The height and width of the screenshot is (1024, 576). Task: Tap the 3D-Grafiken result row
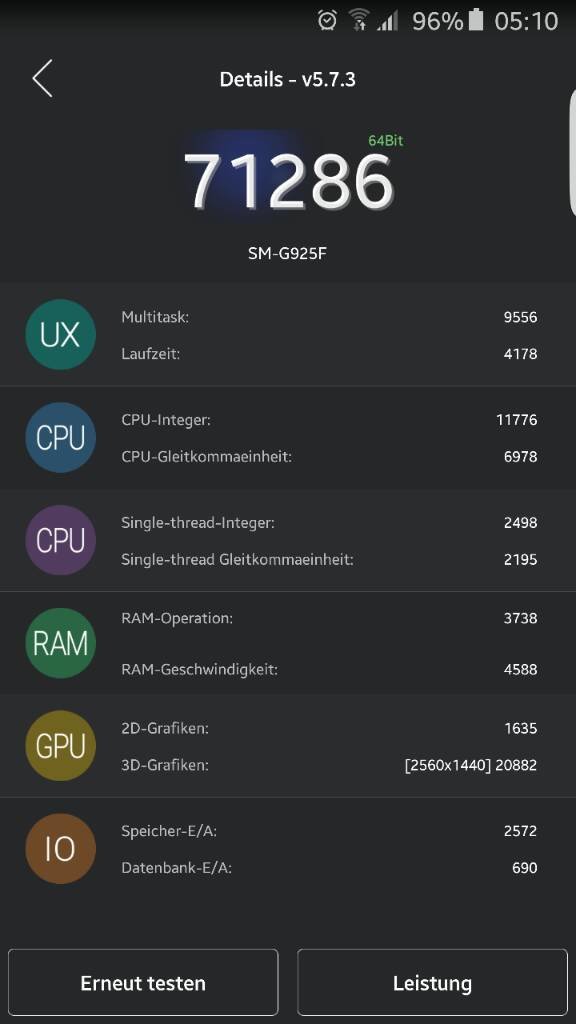click(x=329, y=765)
